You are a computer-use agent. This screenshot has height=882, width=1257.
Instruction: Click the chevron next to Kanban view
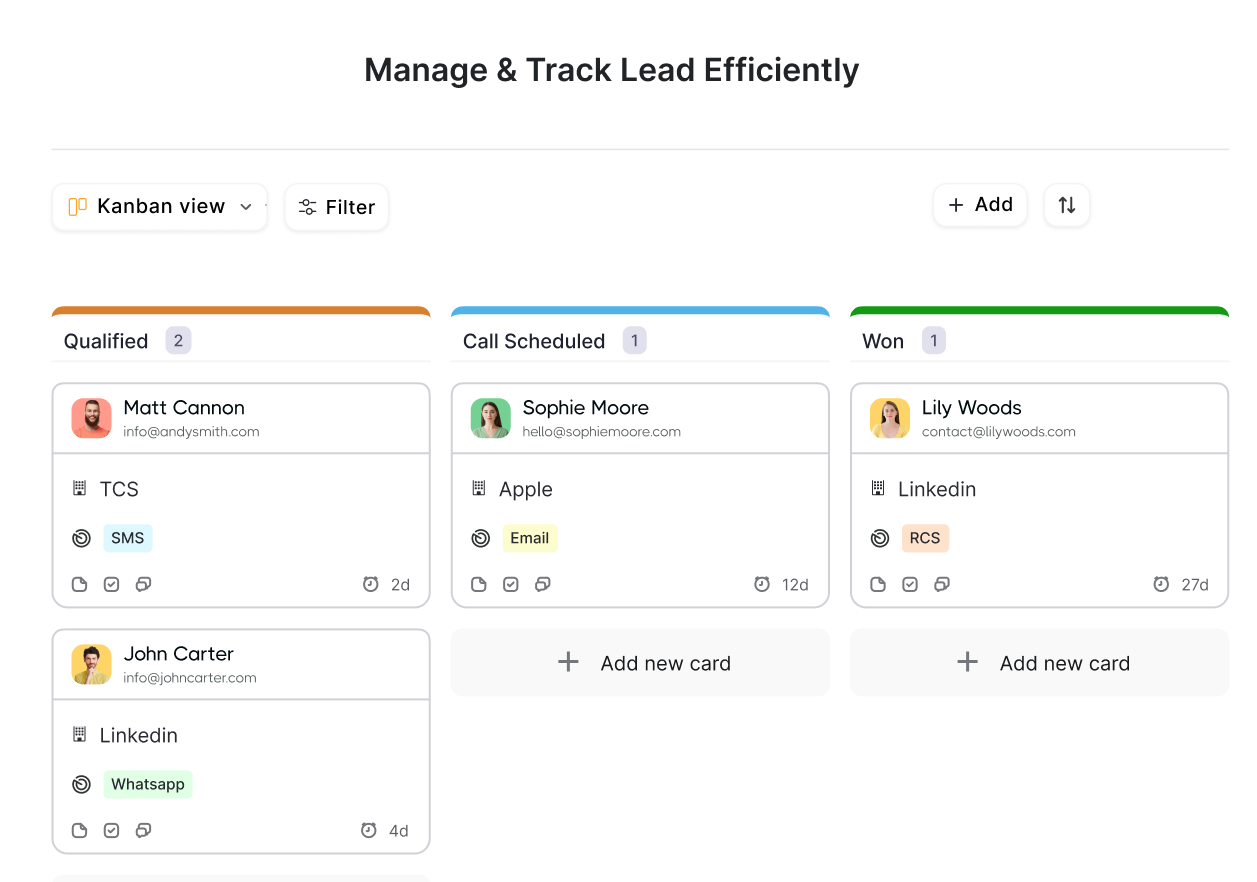[x=246, y=207]
